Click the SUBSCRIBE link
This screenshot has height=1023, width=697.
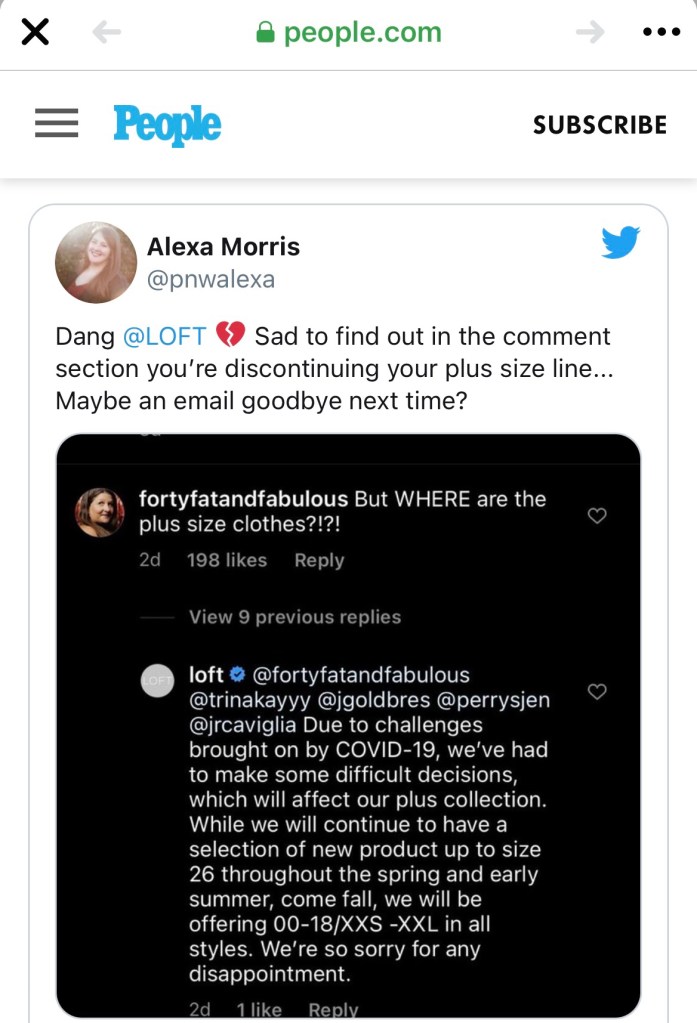[x=599, y=125]
